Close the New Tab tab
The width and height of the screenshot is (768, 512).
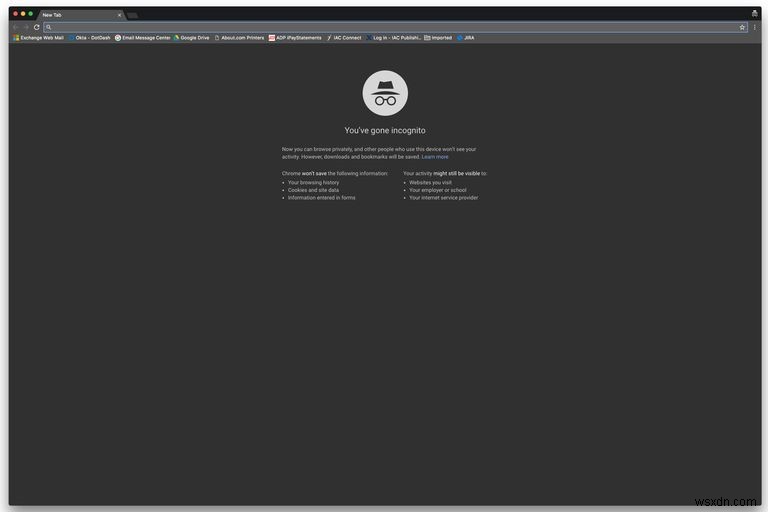coord(119,15)
